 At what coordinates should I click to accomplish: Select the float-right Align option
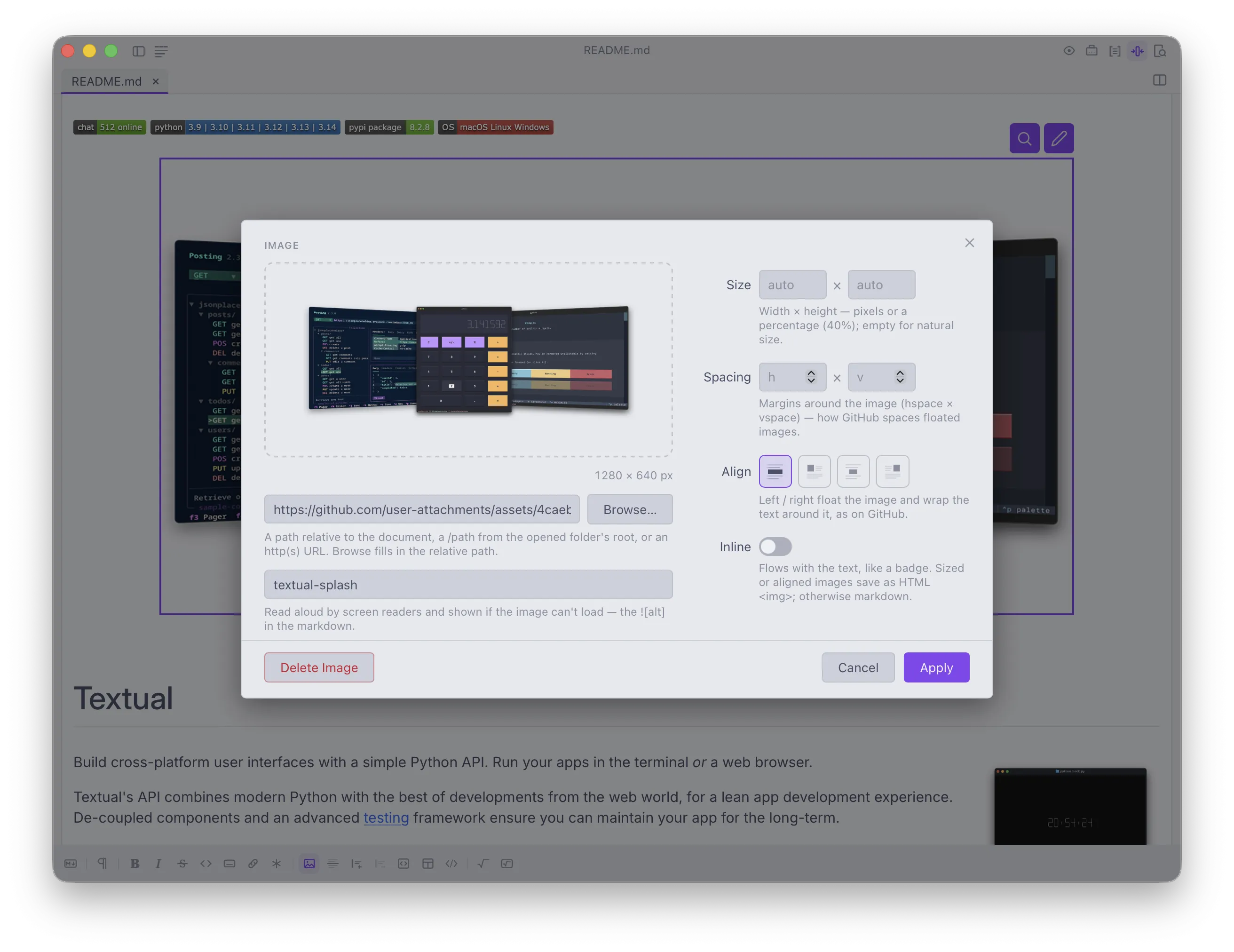tap(892, 471)
